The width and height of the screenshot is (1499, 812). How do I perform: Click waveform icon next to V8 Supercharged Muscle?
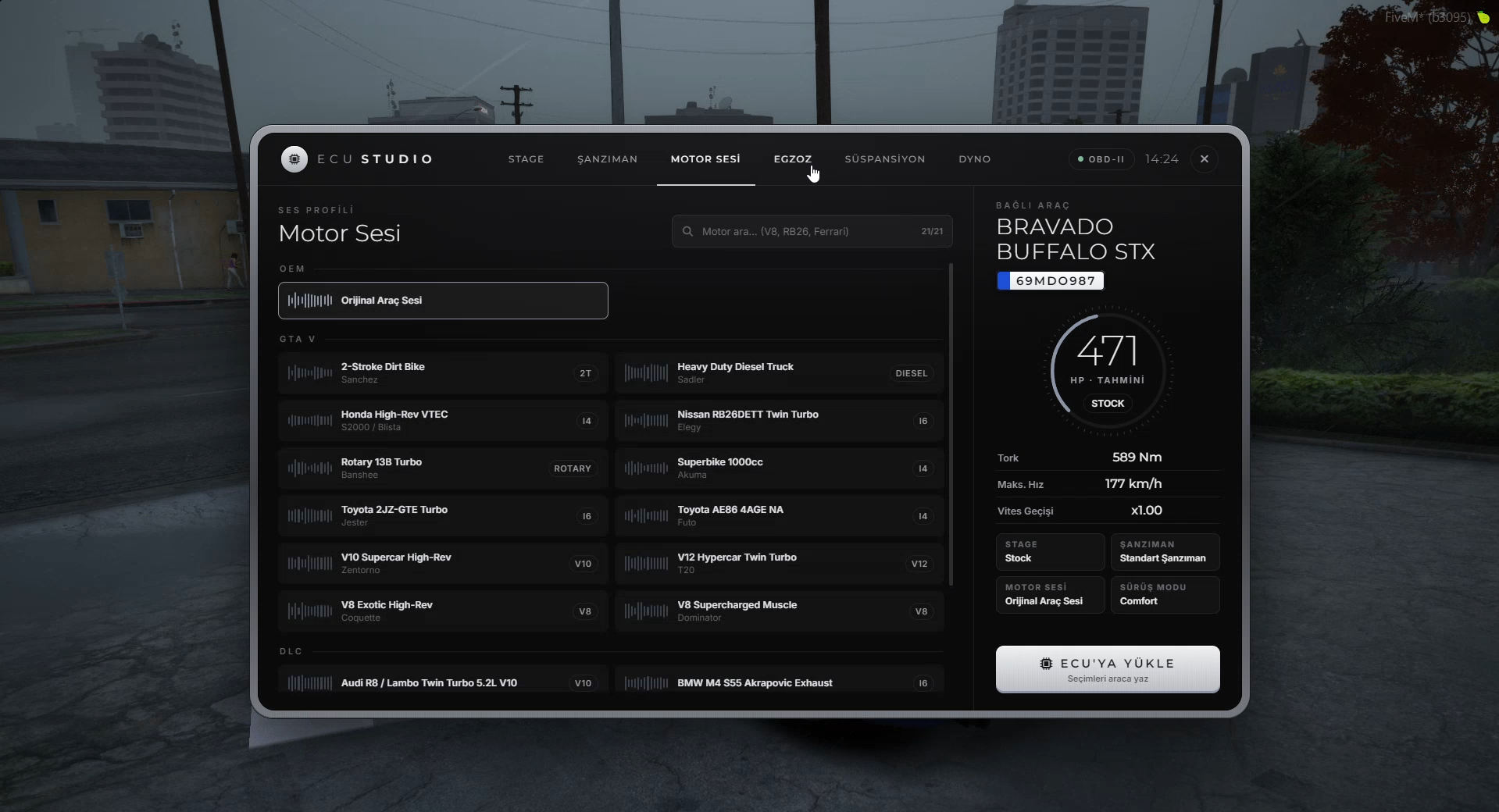point(646,611)
